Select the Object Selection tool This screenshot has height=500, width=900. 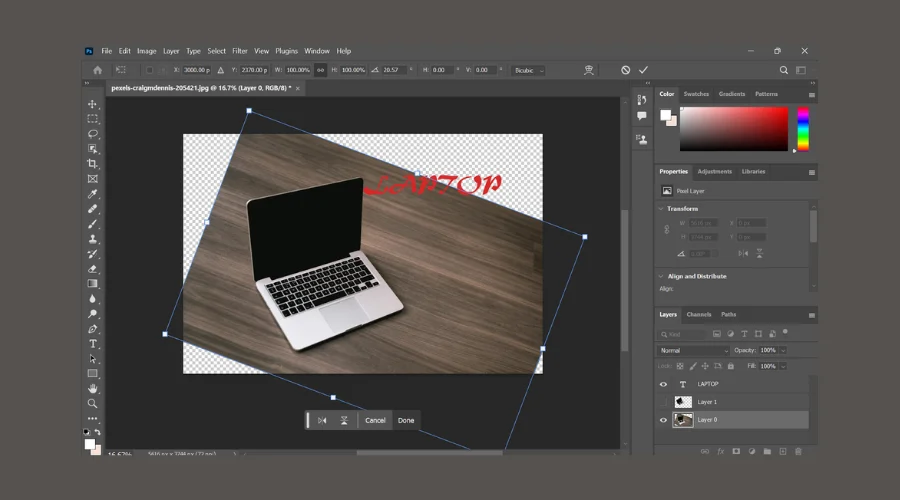tap(92, 149)
